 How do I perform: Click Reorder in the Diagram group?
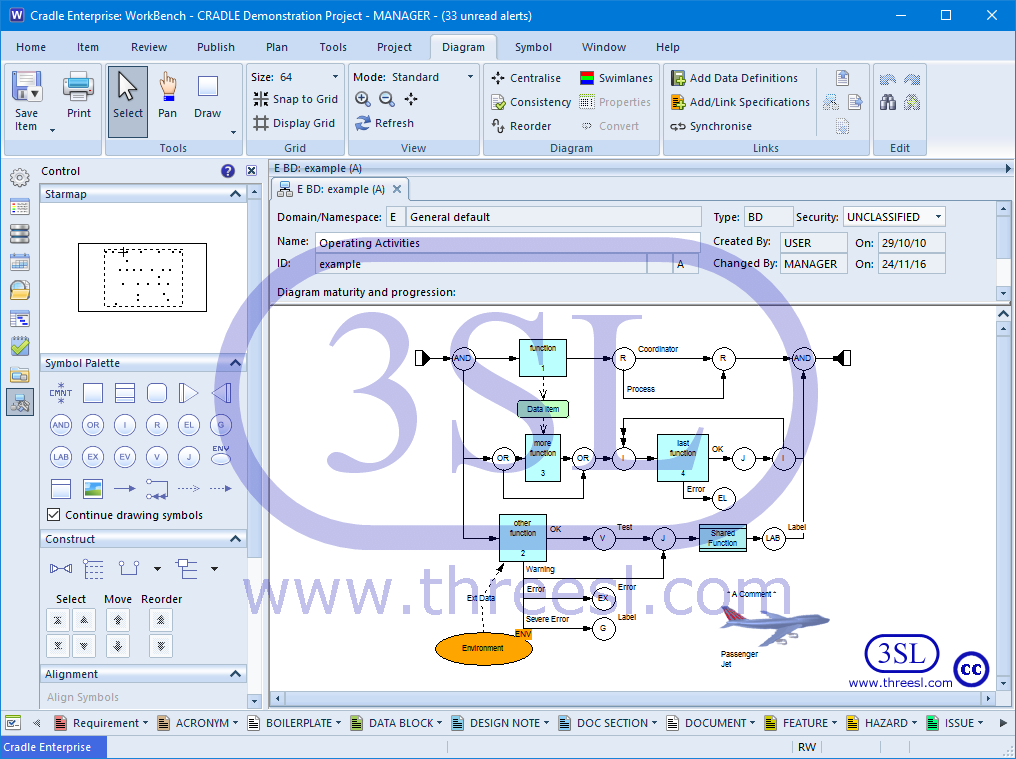tap(522, 126)
